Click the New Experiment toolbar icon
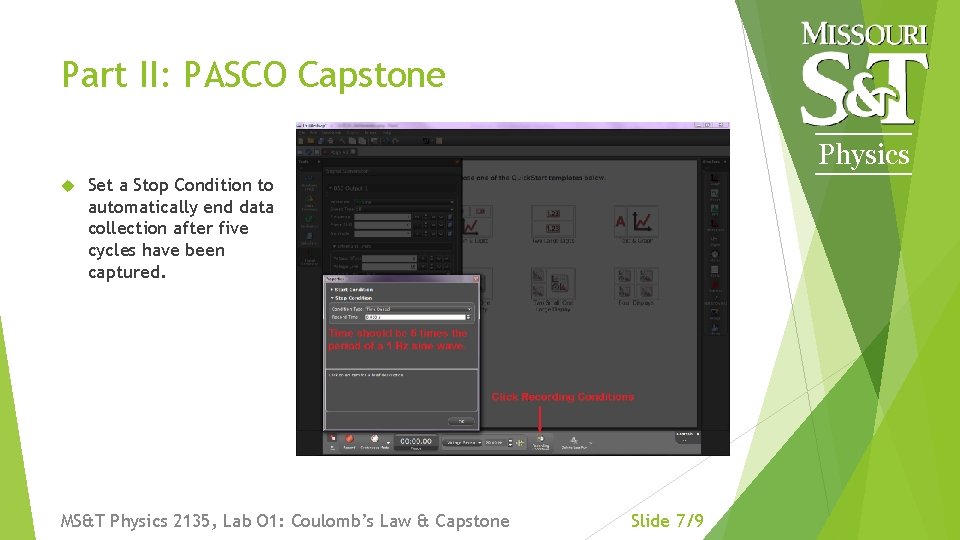 301,141
